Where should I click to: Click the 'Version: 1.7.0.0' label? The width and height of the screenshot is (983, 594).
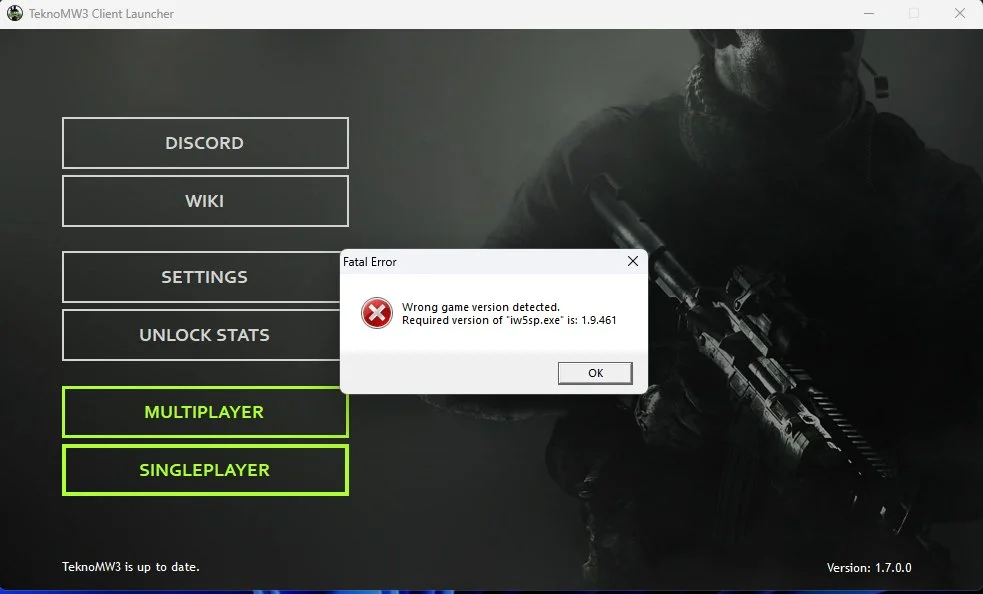click(869, 568)
